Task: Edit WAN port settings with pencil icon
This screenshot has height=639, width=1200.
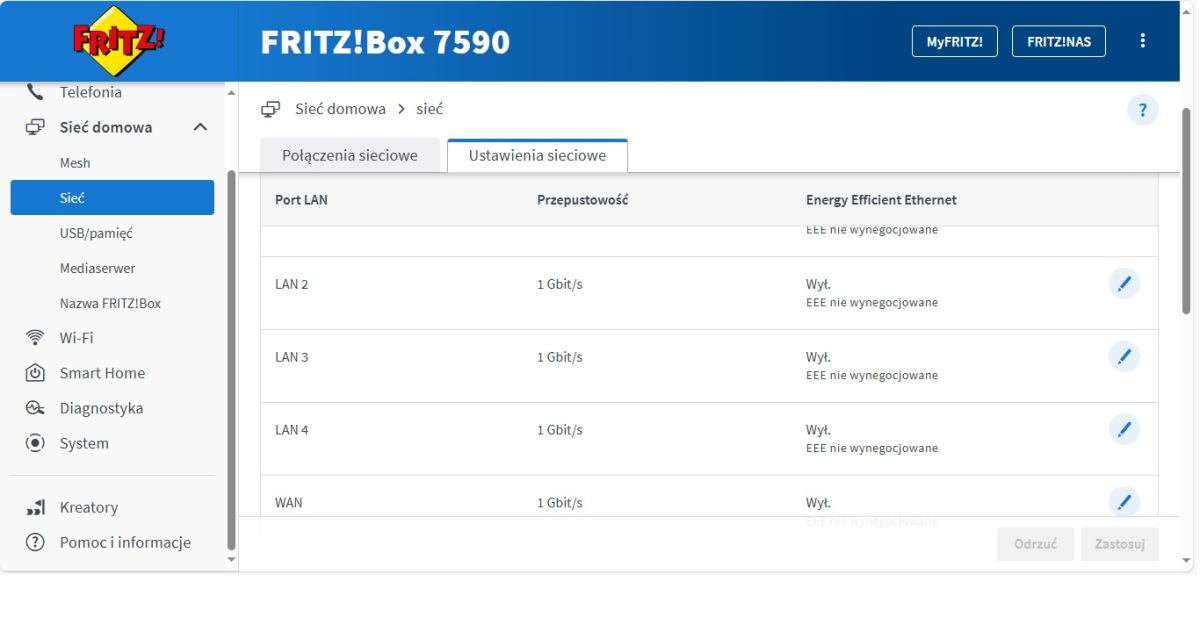Action: pyautogui.click(x=1124, y=501)
